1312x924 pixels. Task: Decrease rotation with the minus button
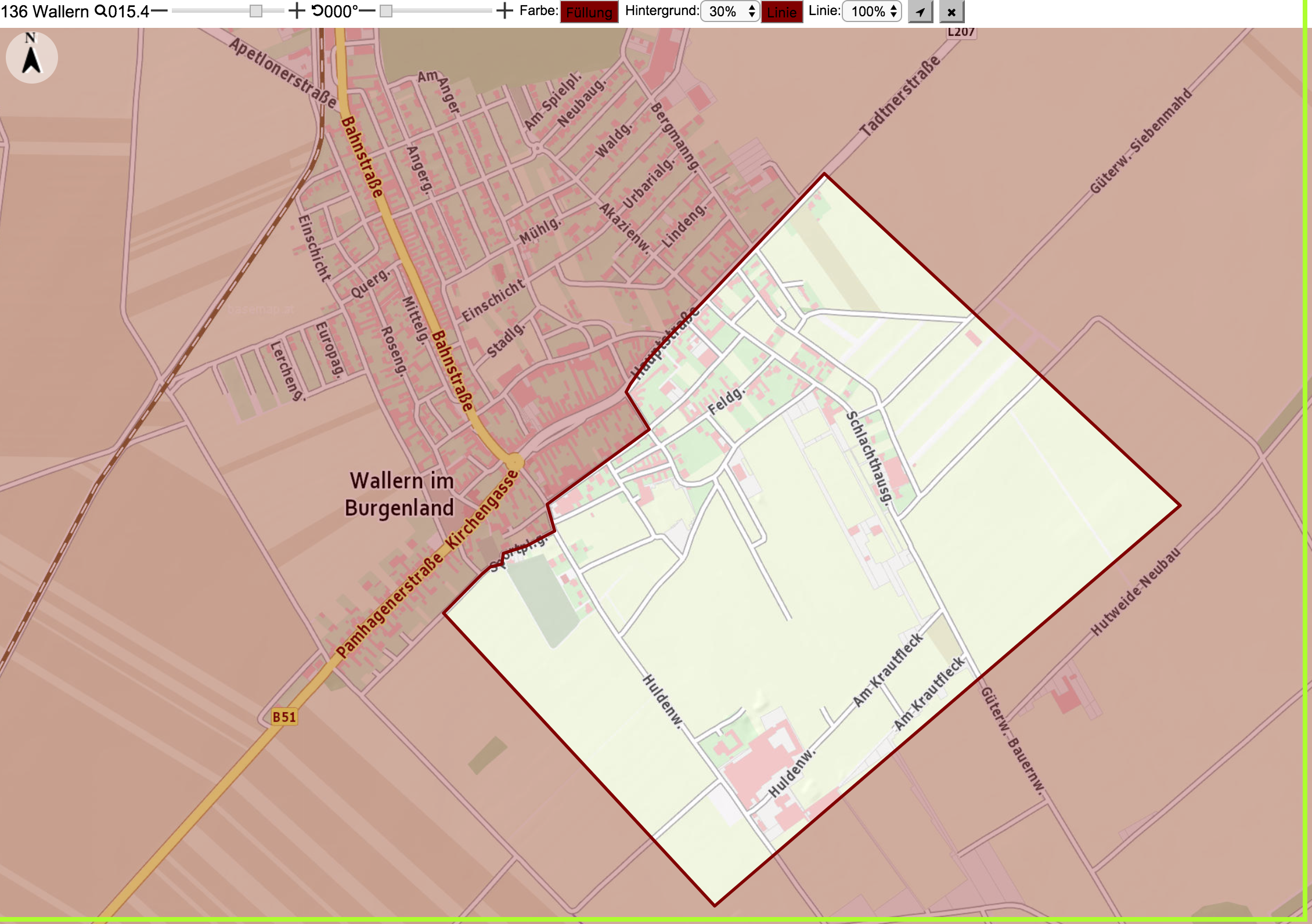(x=367, y=11)
